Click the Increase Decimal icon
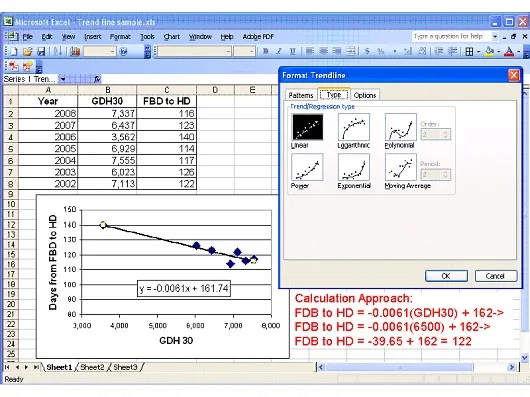This screenshot has width=530, height=397. coord(408,51)
